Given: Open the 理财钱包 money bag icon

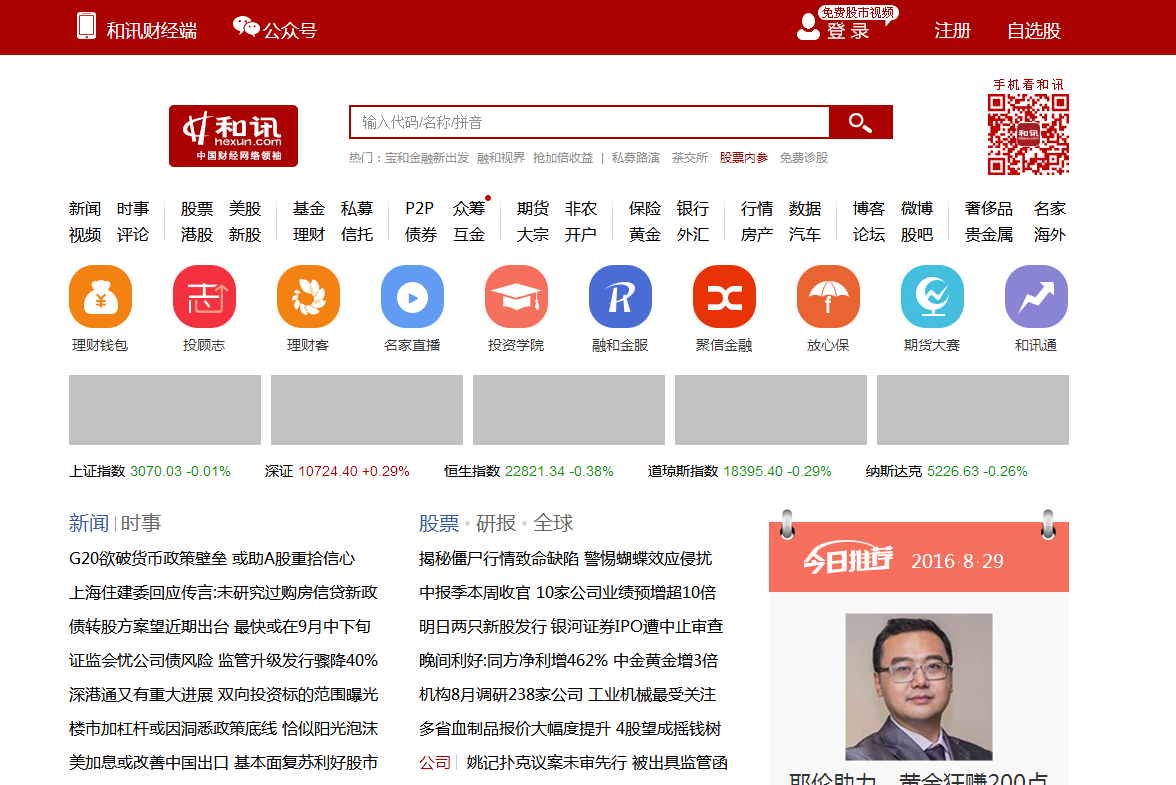Looking at the screenshot, I should [x=100, y=297].
